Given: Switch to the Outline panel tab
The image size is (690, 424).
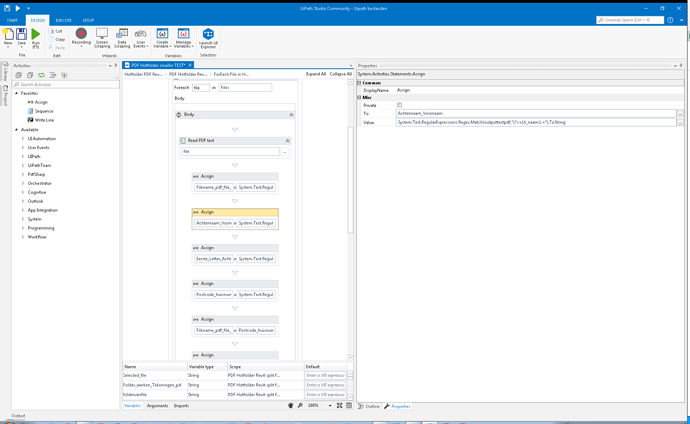Looking at the screenshot, I should tap(370, 406).
